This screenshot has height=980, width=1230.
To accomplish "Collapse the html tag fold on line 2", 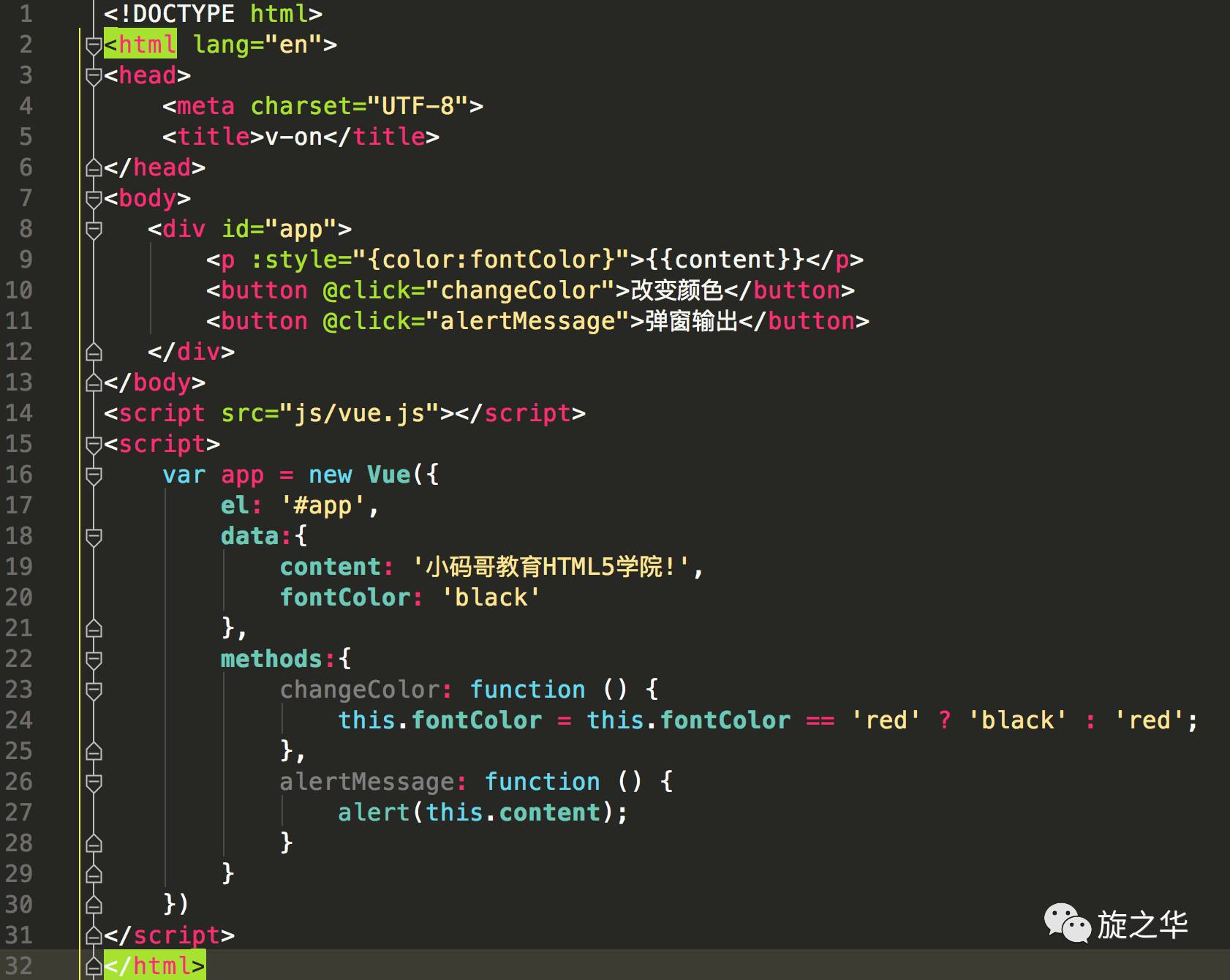I will tap(94, 45).
